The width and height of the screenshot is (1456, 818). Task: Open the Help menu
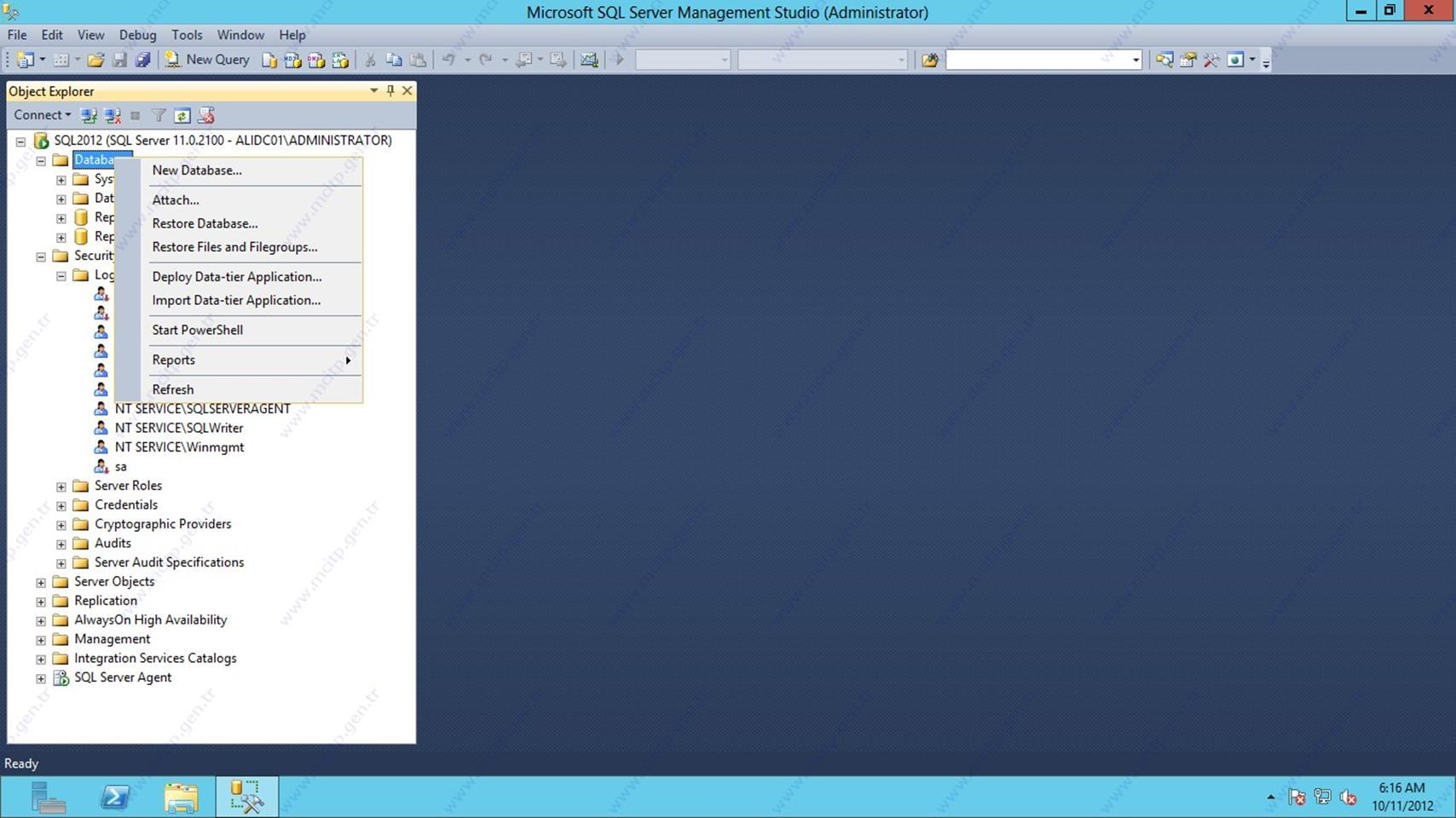click(292, 35)
